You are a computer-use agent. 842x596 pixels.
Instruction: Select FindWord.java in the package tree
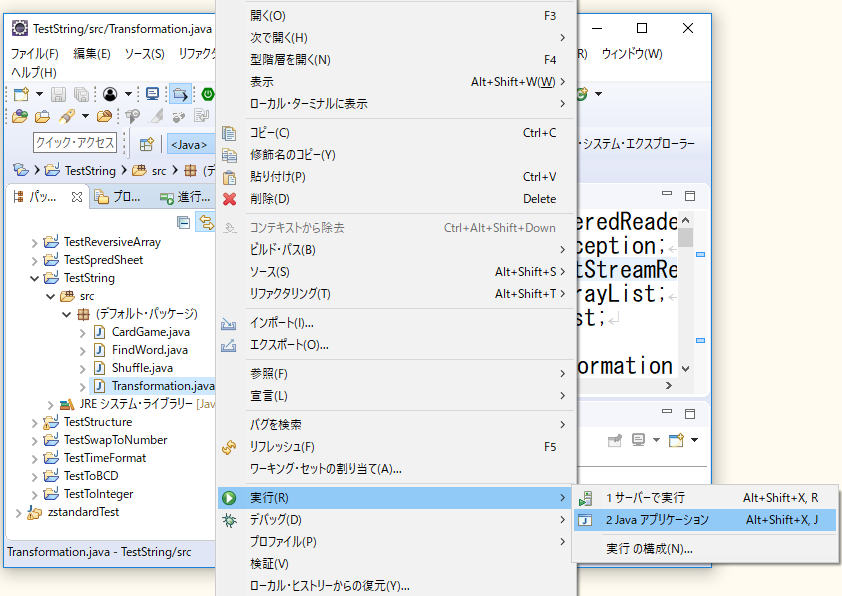pos(150,350)
